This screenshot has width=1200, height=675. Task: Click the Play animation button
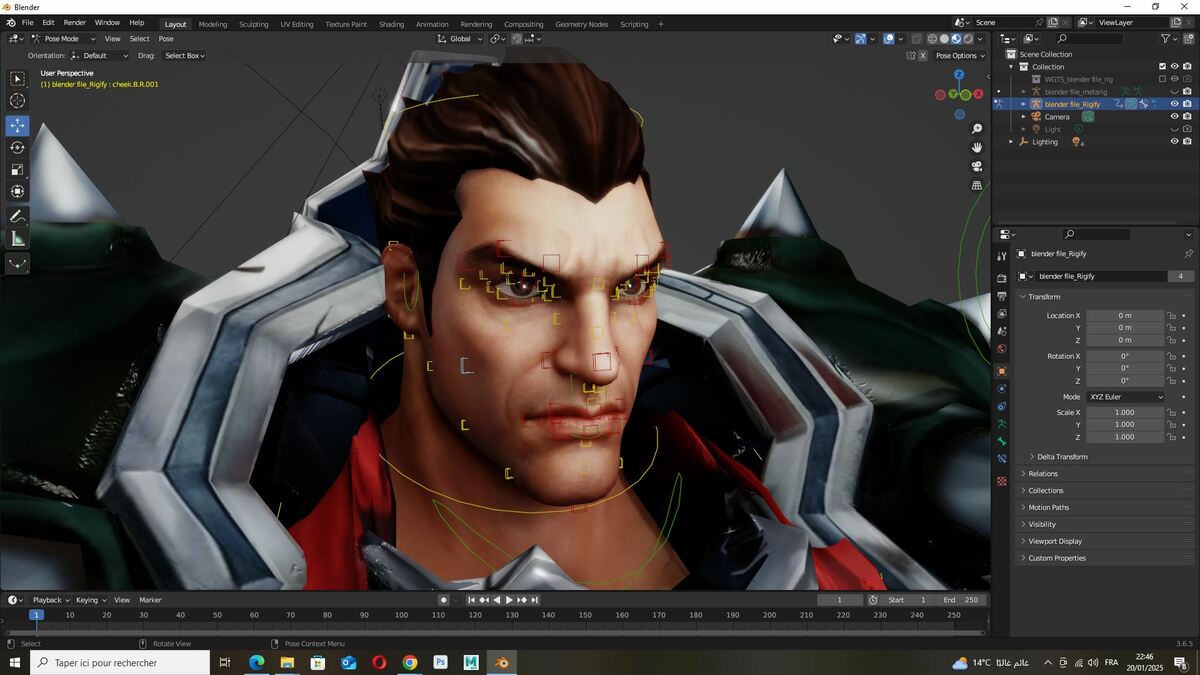pos(509,600)
